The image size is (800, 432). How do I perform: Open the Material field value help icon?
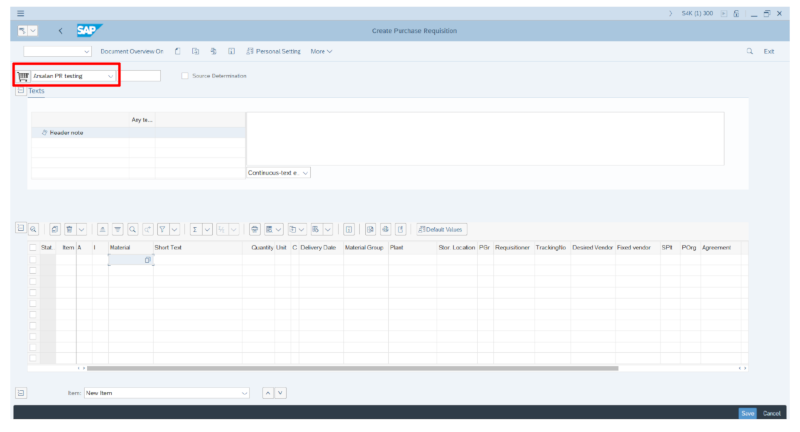147,260
